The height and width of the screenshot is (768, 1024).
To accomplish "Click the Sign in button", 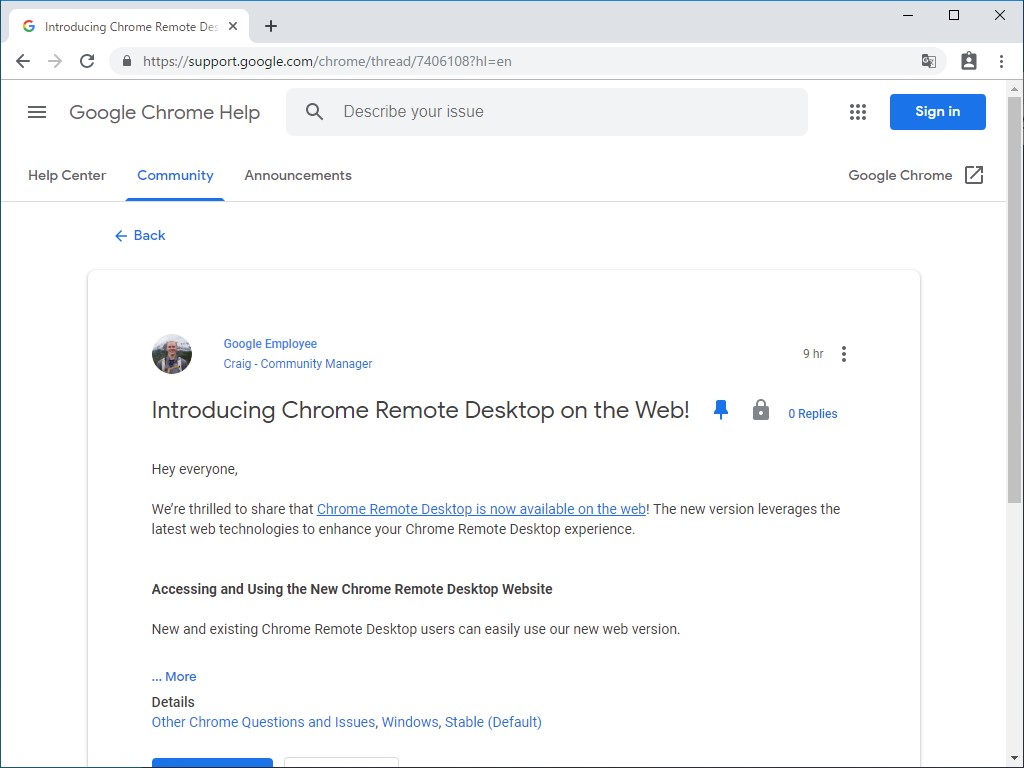I will pos(937,112).
